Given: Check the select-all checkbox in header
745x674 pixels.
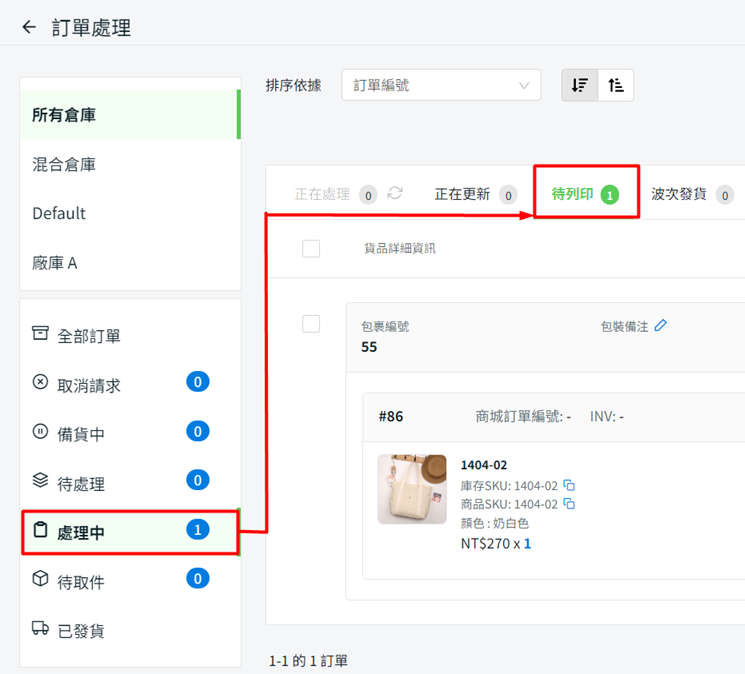Looking at the screenshot, I should click(x=311, y=248).
